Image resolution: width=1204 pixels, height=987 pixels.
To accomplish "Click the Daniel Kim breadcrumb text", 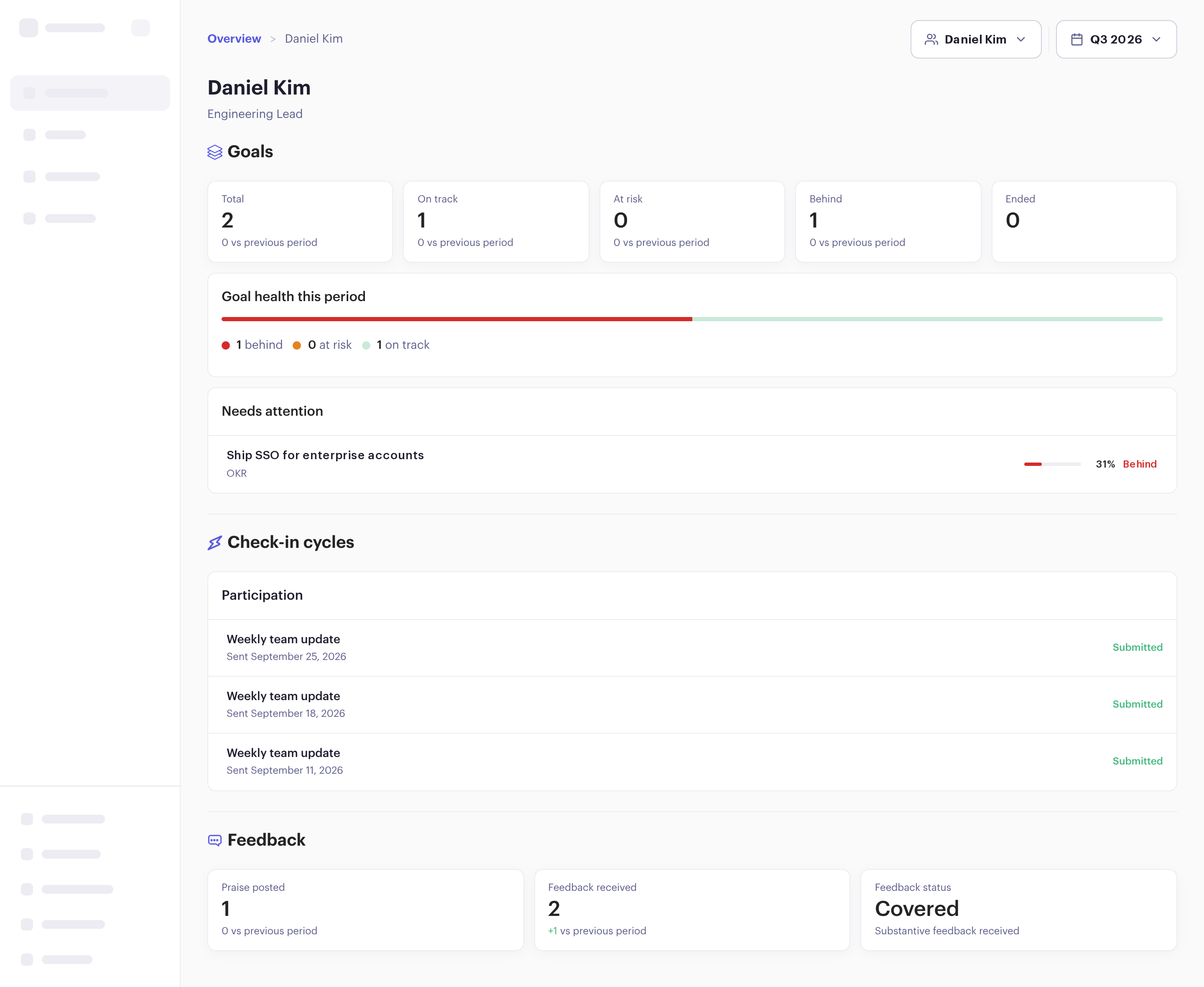I will tap(314, 38).
